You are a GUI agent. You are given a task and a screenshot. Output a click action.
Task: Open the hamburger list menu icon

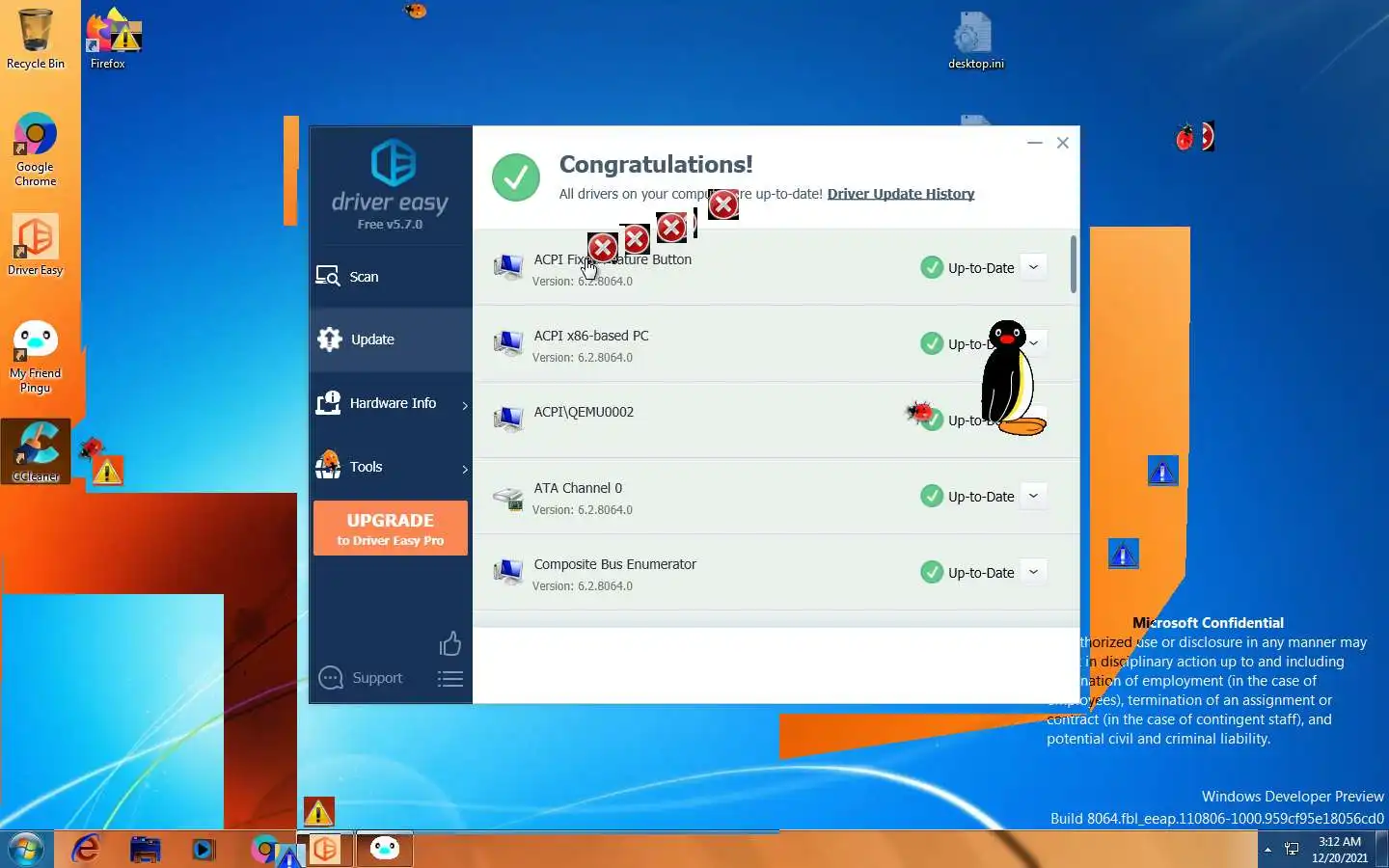(450, 679)
